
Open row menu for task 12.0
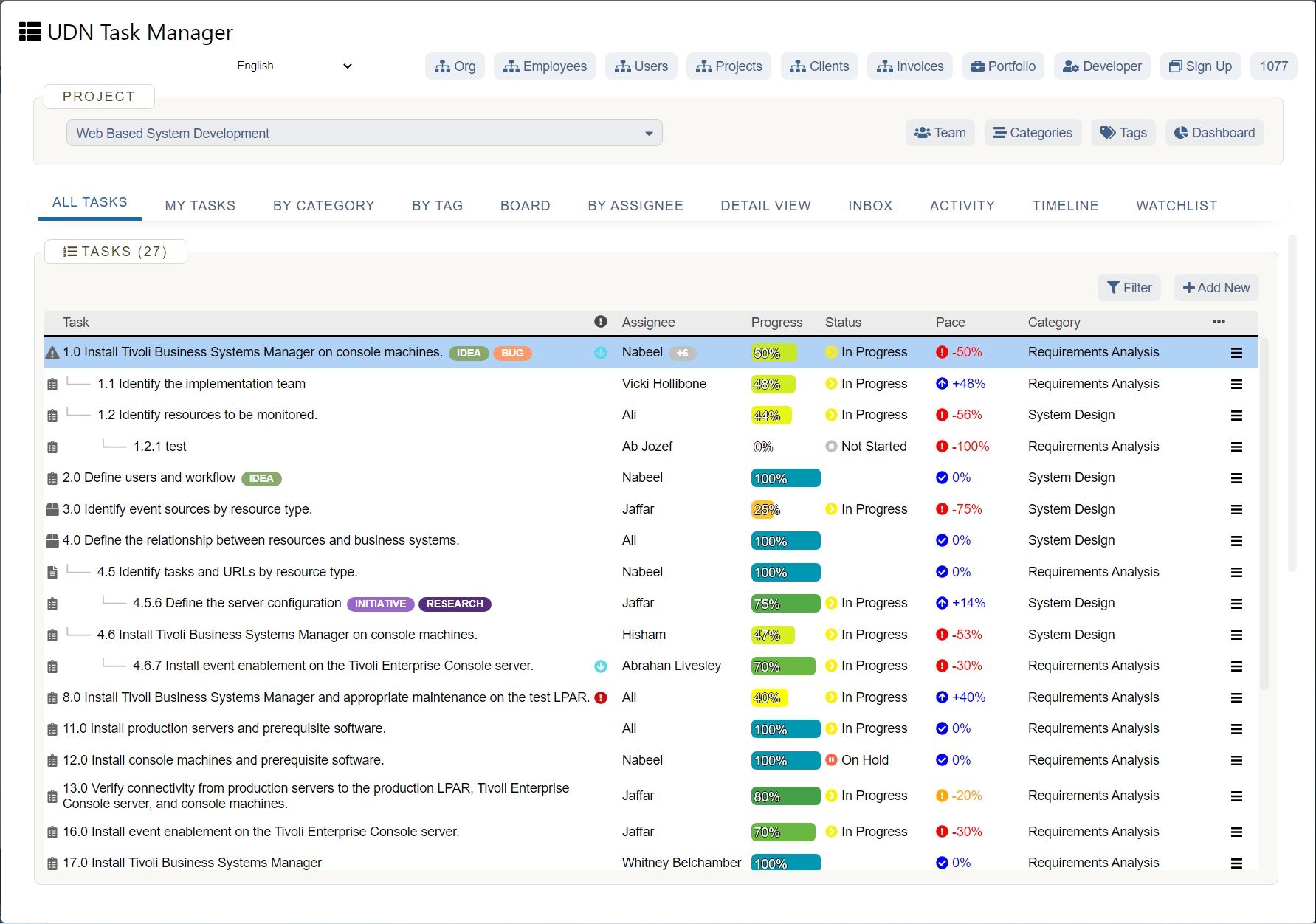(1236, 760)
